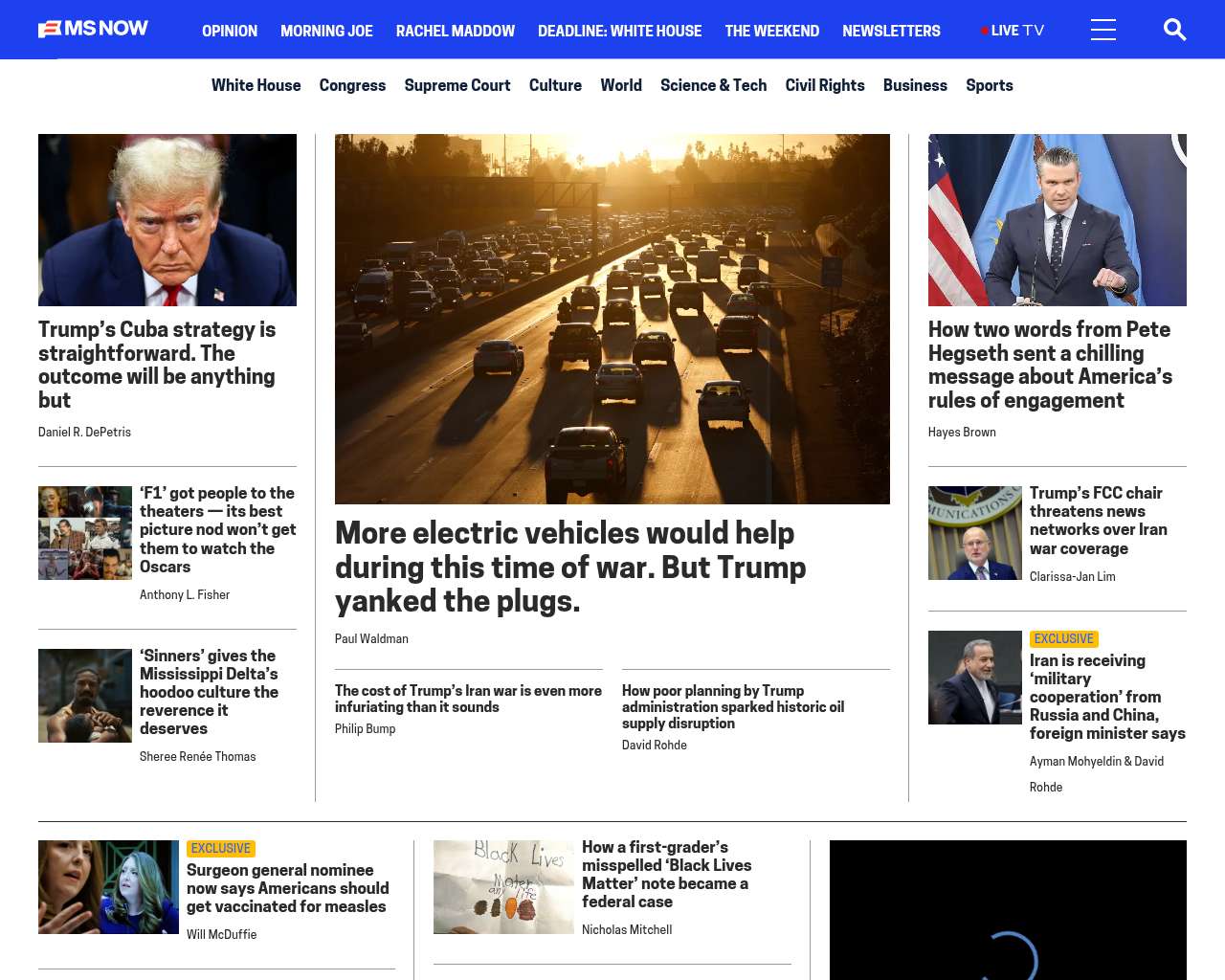The height and width of the screenshot is (980, 1225).
Task: Browse the Culture topic
Action: (x=555, y=85)
